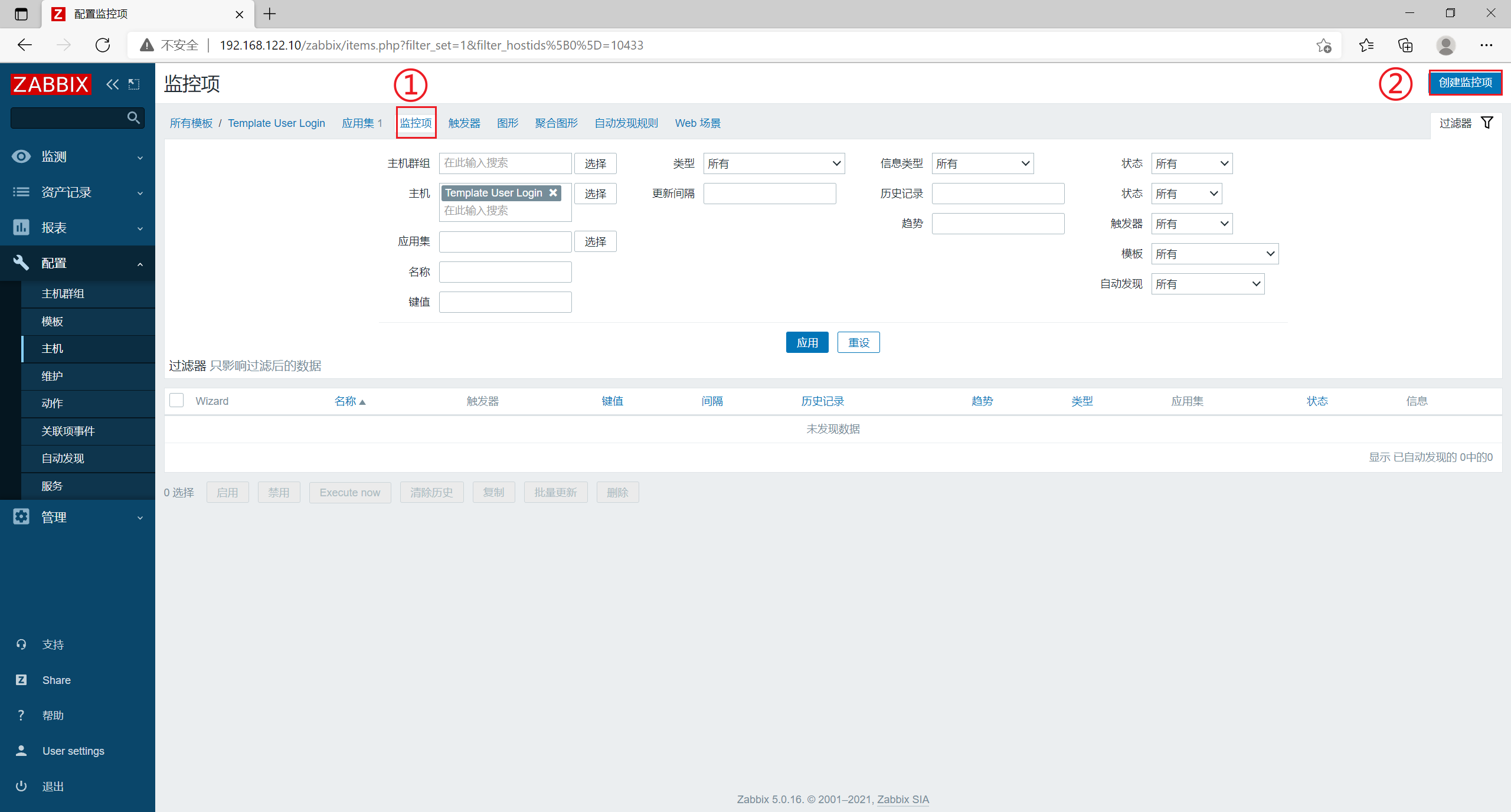Open 维护 maintenance submenu item
The width and height of the screenshot is (1511, 812).
[88, 376]
